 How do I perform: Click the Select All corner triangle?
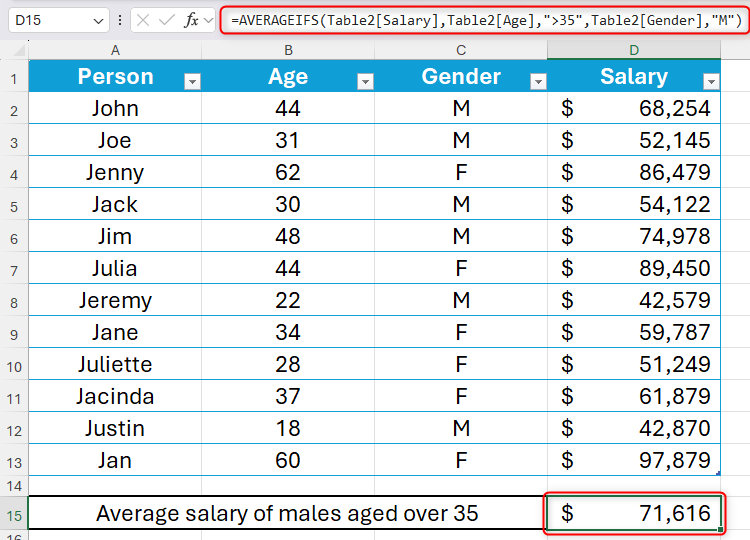tap(19, 50)
